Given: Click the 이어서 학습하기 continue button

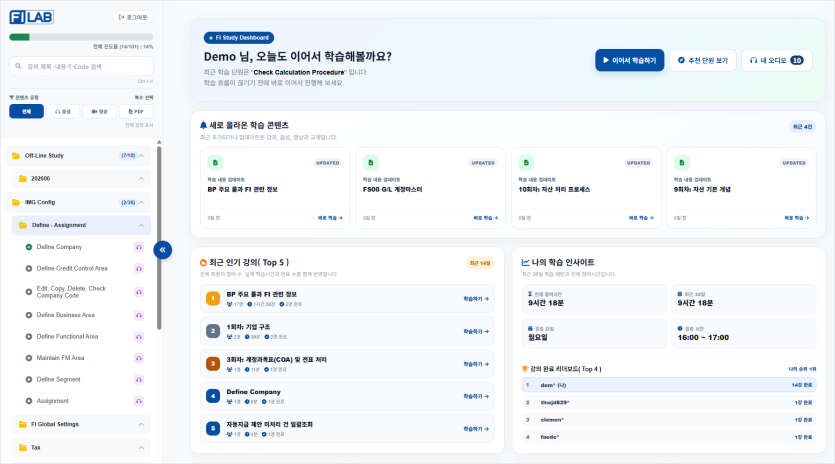Looking at the screenshot, I should tap(629, 60).
